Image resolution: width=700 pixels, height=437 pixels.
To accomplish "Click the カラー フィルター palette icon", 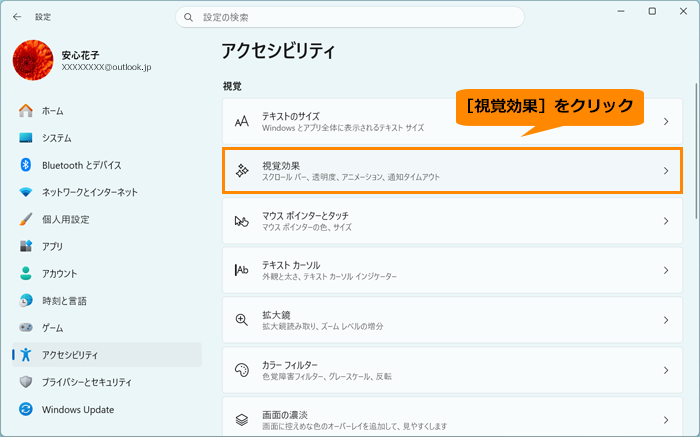I will [242, 370].
